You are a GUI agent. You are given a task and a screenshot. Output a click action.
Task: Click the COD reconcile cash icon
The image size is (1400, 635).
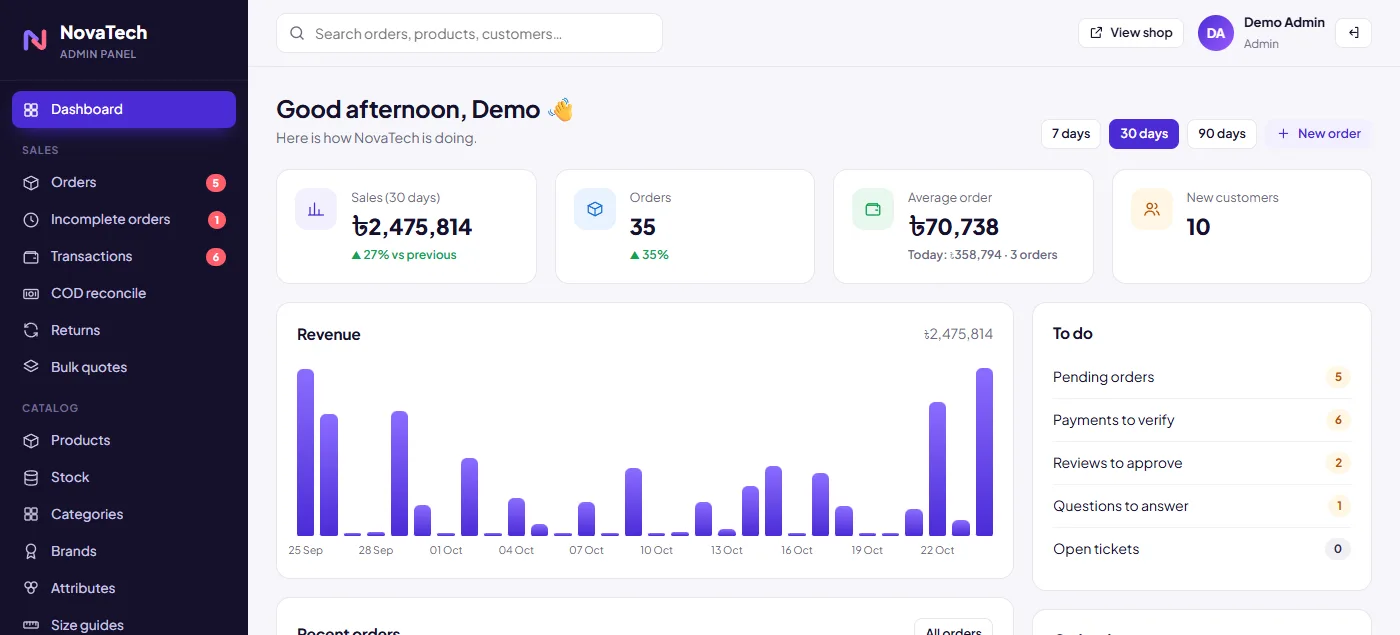31,294
